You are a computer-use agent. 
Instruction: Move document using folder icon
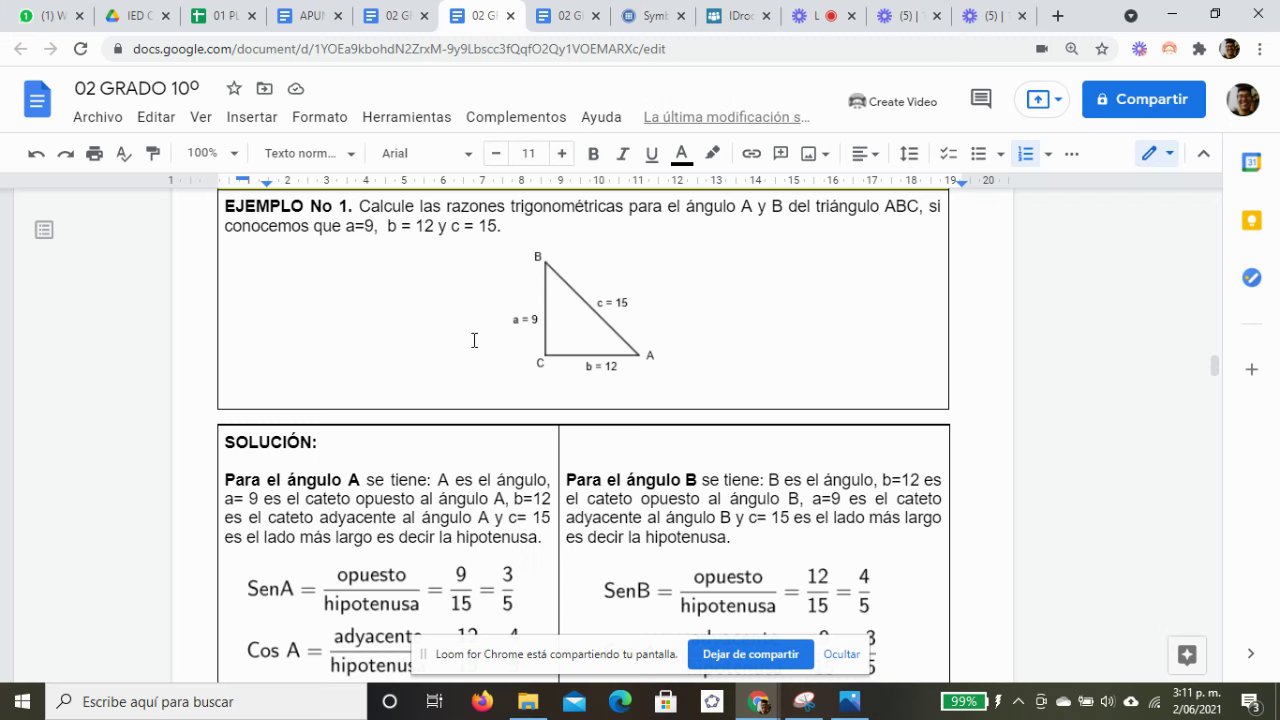pyautogui.click(x=264, y=88)
